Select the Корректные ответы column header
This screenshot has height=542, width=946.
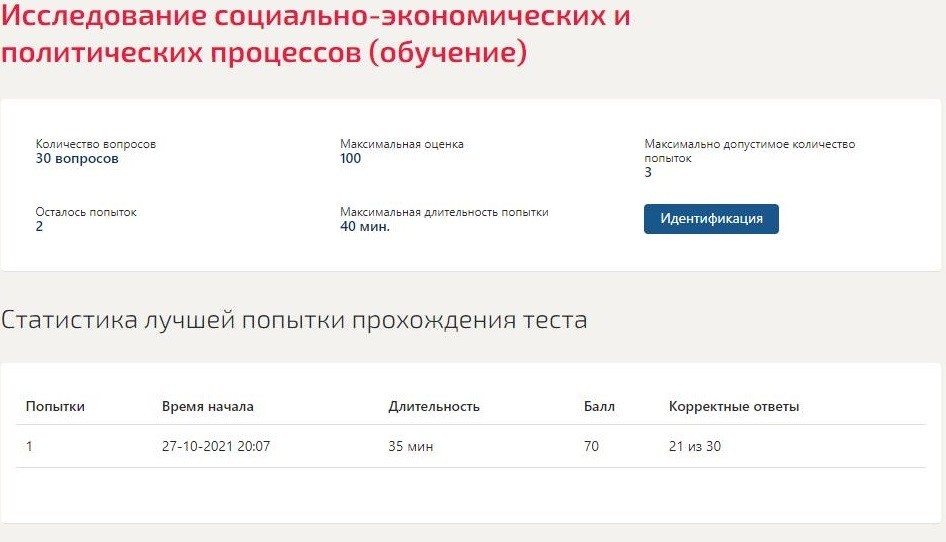click(734, 406)
